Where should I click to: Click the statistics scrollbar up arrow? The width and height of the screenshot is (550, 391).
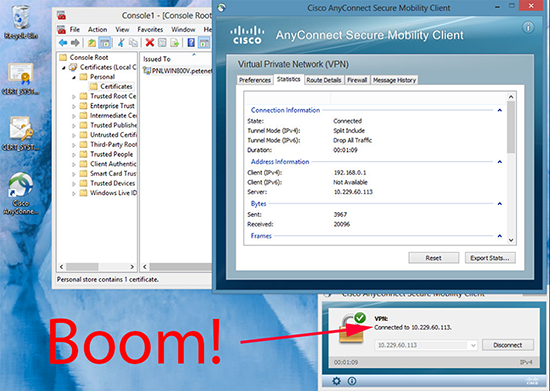(x=511, y=97)
